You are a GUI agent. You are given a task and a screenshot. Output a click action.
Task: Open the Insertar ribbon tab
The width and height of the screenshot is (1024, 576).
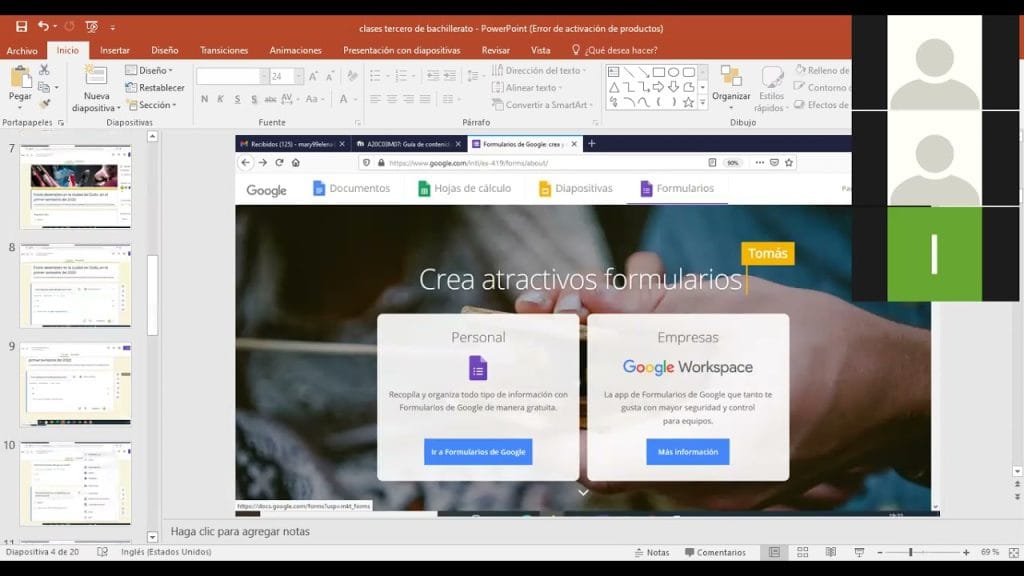point(115,50)
